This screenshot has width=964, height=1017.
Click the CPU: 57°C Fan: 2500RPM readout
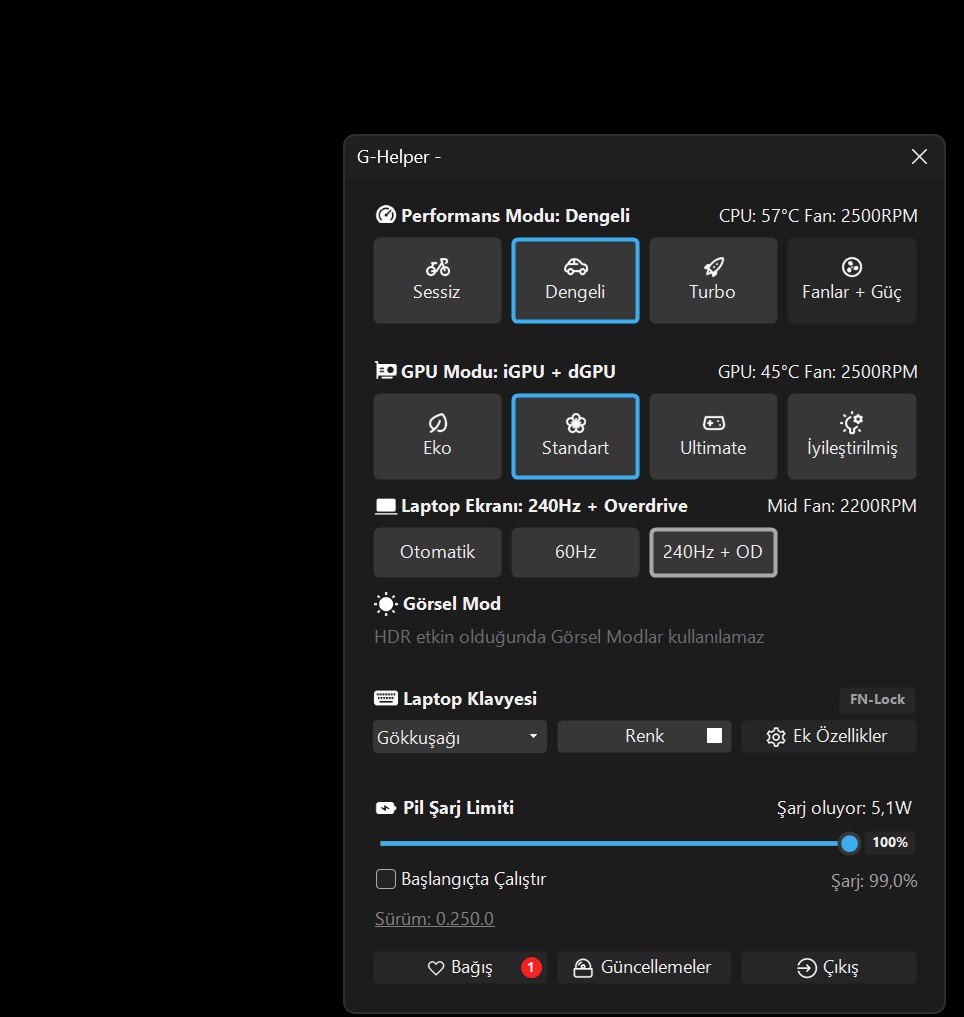818,215
